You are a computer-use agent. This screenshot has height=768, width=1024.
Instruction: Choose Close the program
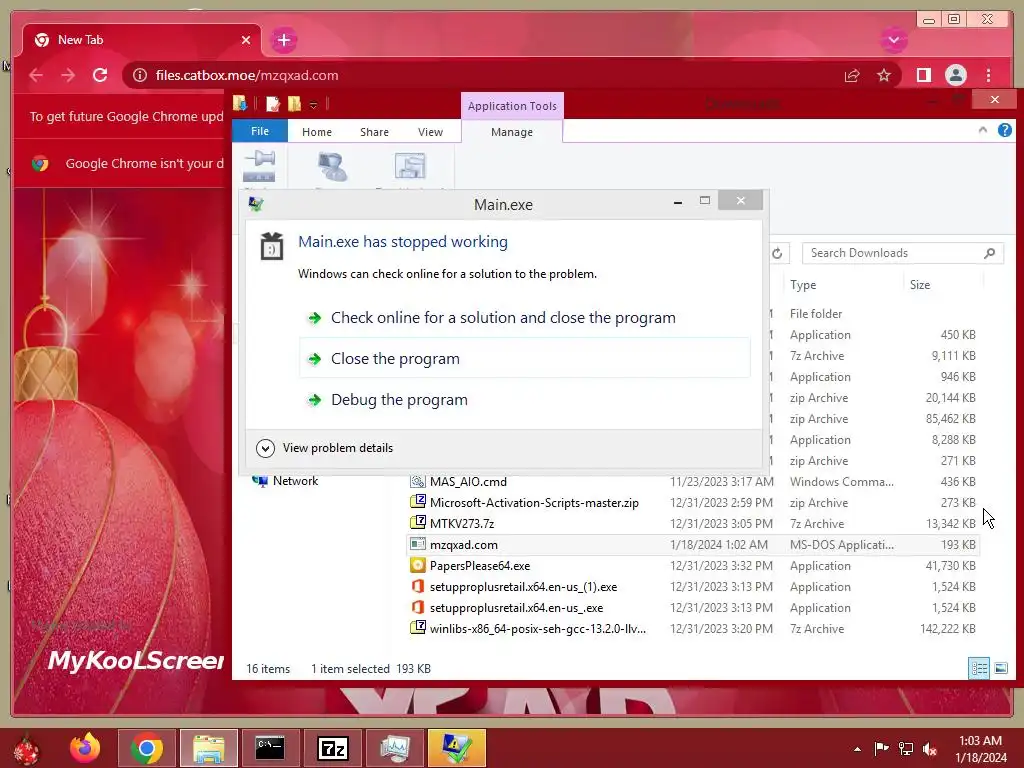coord(524,358)
